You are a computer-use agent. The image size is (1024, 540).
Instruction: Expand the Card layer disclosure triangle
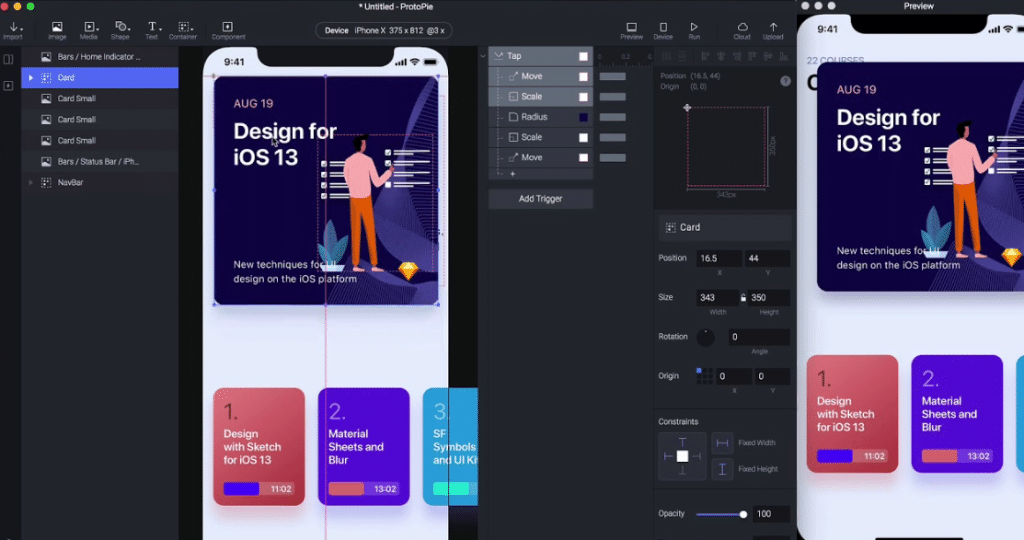pyautogui.click(x=30, y=78)
